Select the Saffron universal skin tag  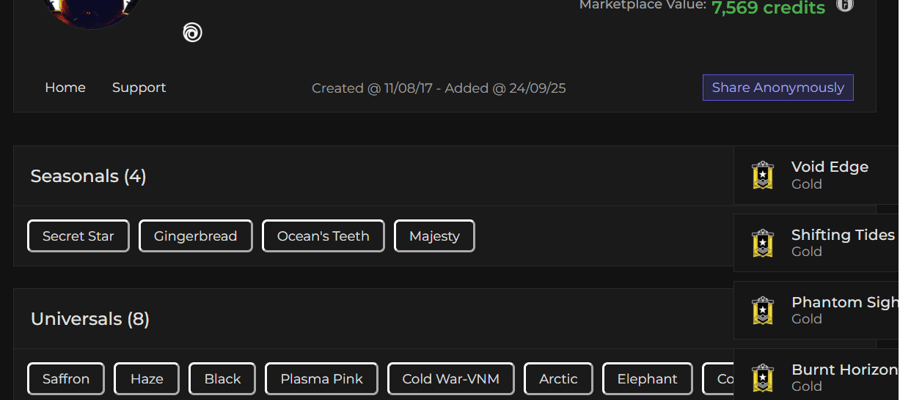click(x=66, y=379)
